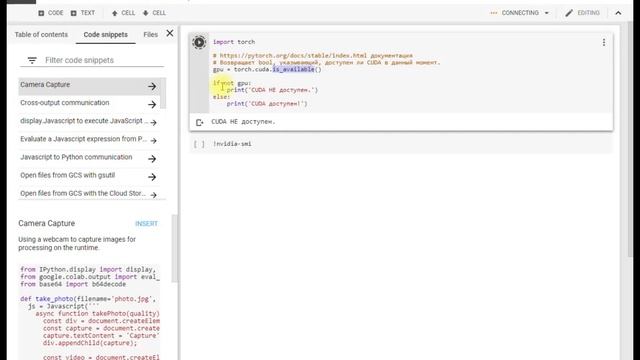Viewport: 640px width, 360px height.
Task: Open the Files tab
Action: click(x=150, y=35)
